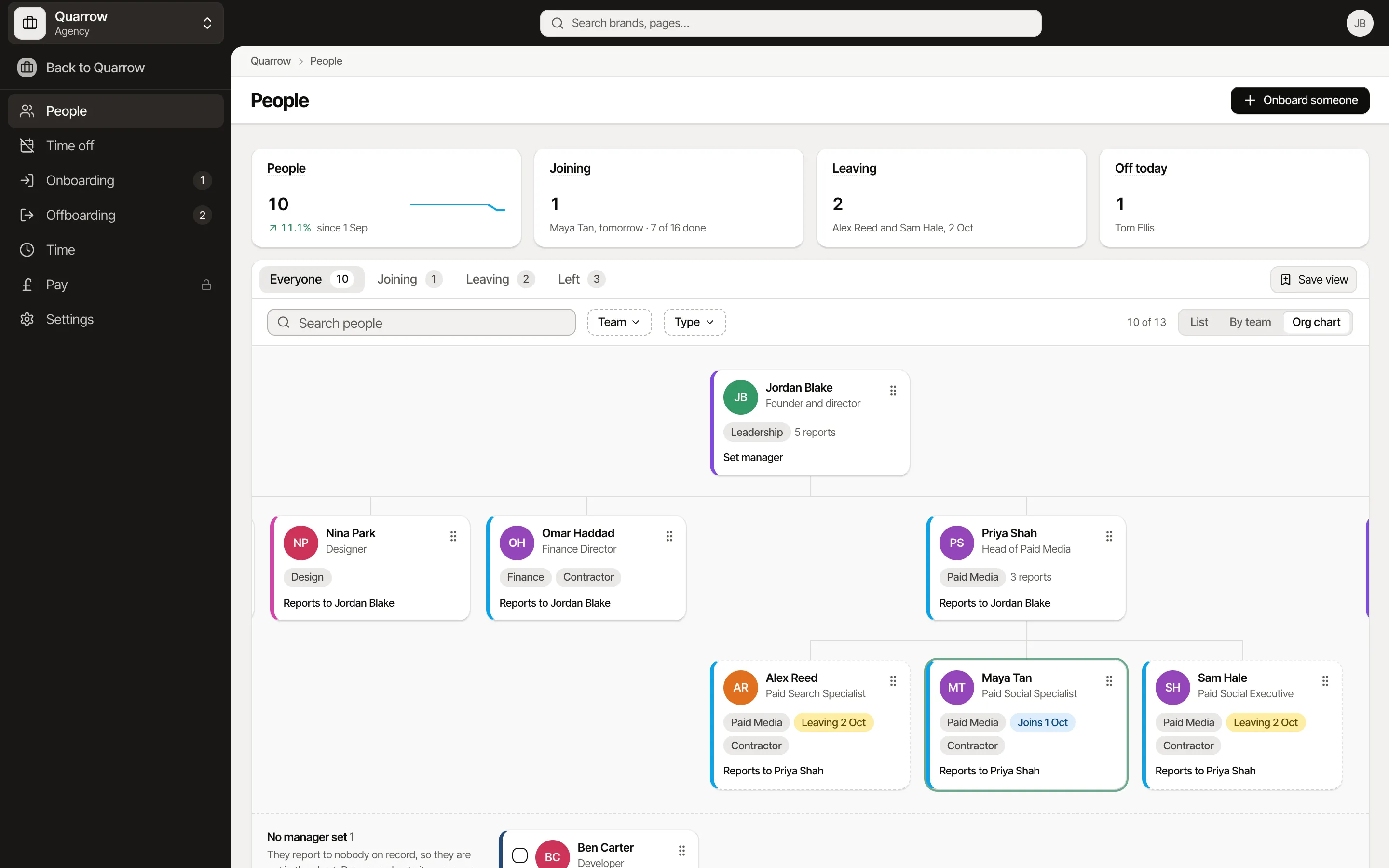Click the global search brands, pages field
Viewport: 1389px width, 868px height.
(790, 23)
